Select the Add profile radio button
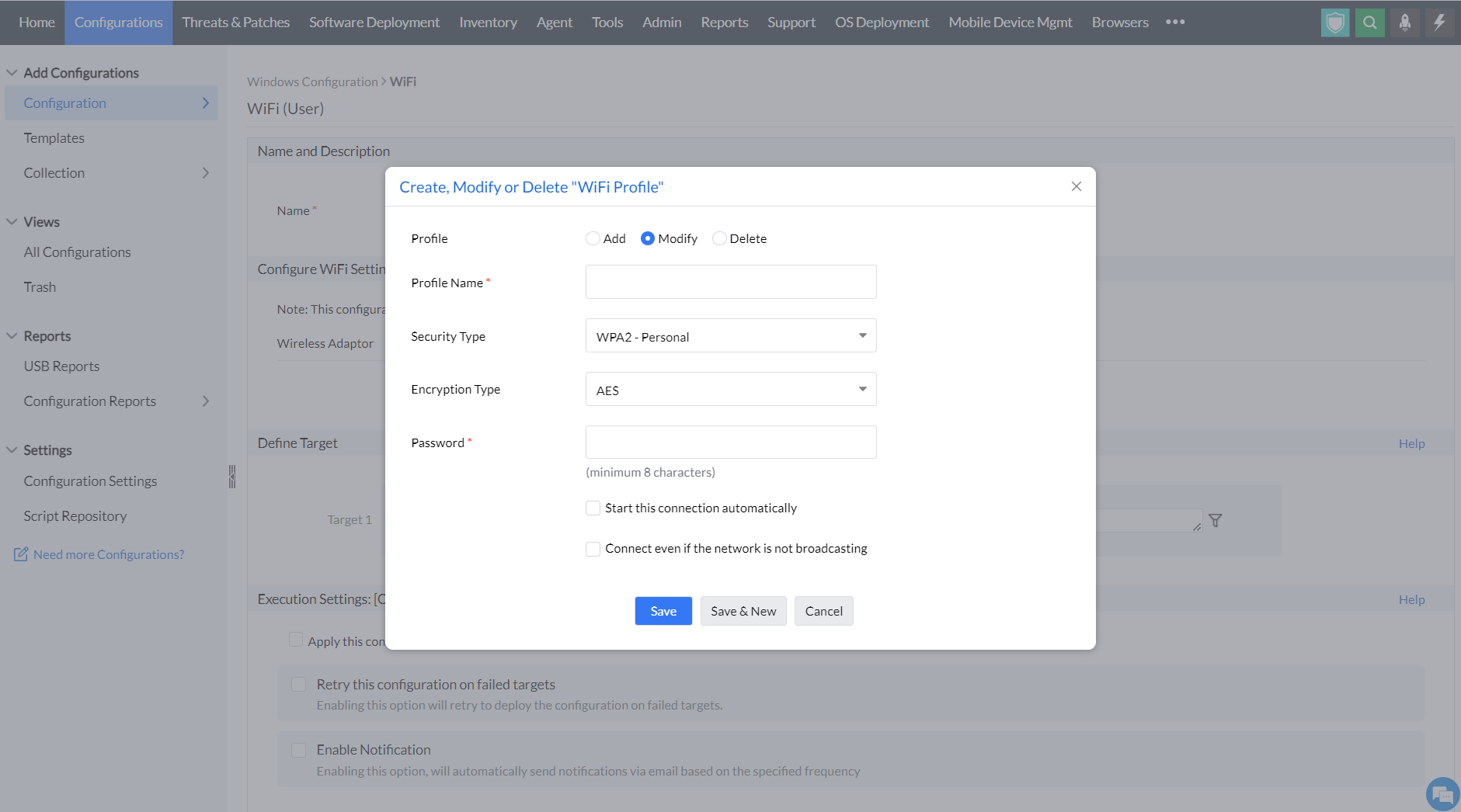This screenshot has width=1461, height=812. point(593,238)
